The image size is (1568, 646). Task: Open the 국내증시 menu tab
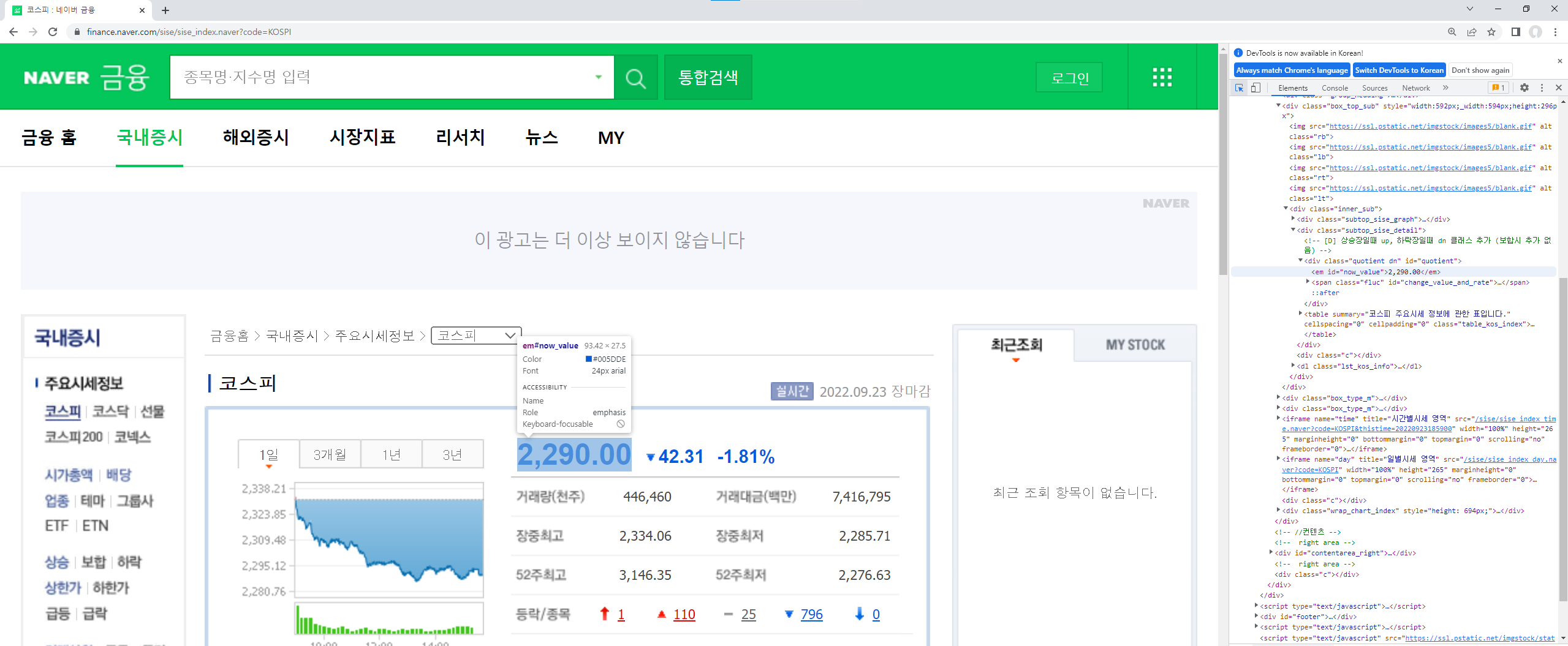coord(150,138)
